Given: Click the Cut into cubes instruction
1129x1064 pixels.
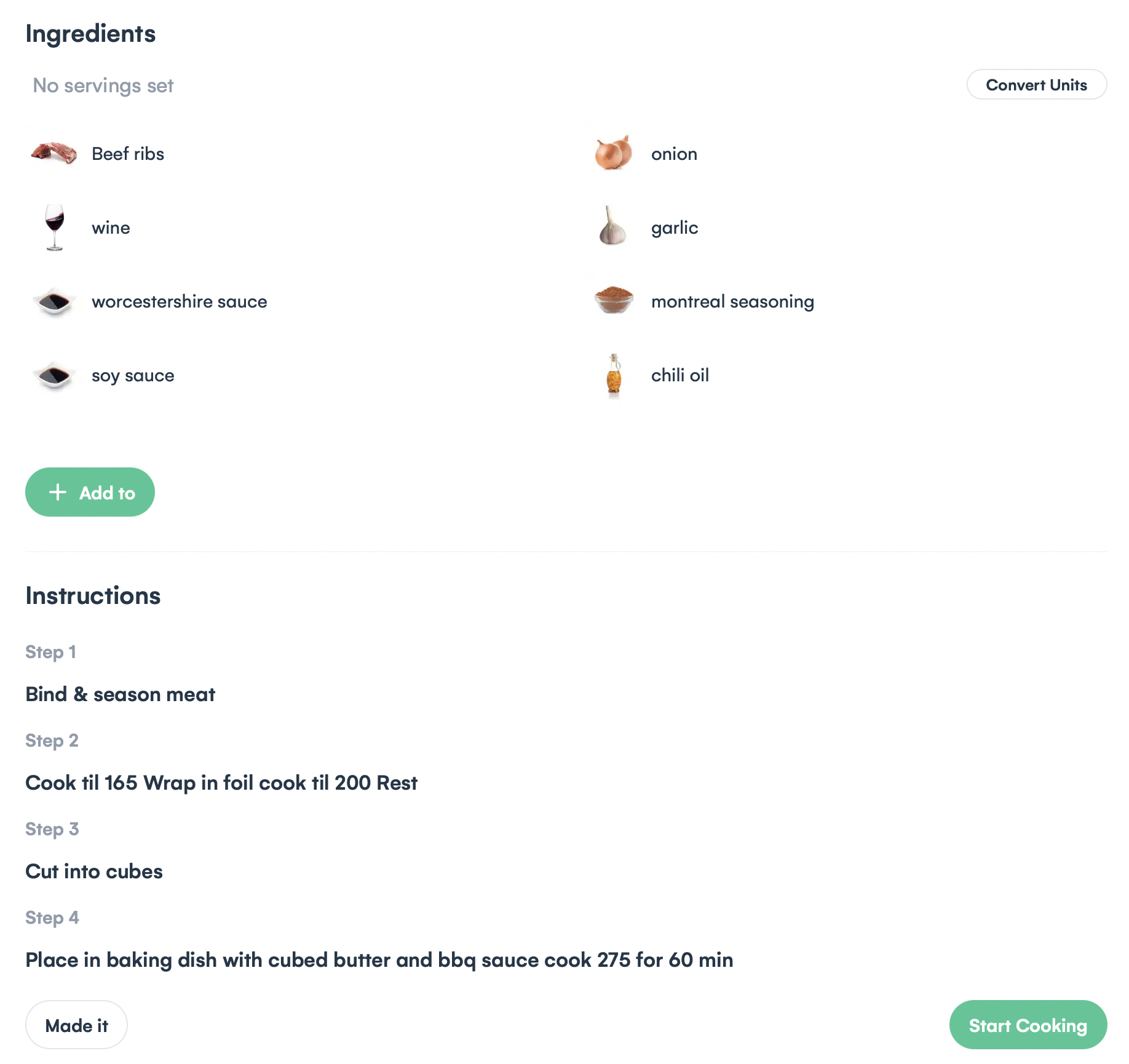Looking at the screenshot, I should 94,871.
